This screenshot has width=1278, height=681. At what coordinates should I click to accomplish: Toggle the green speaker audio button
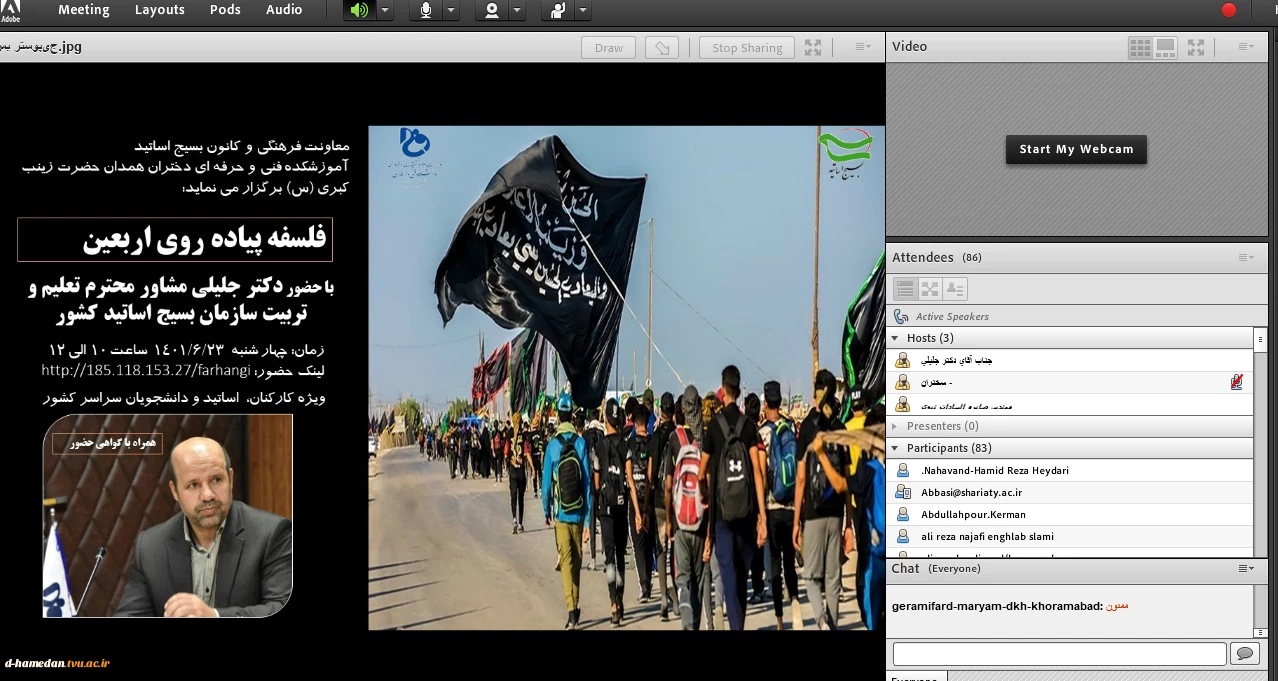359,10
